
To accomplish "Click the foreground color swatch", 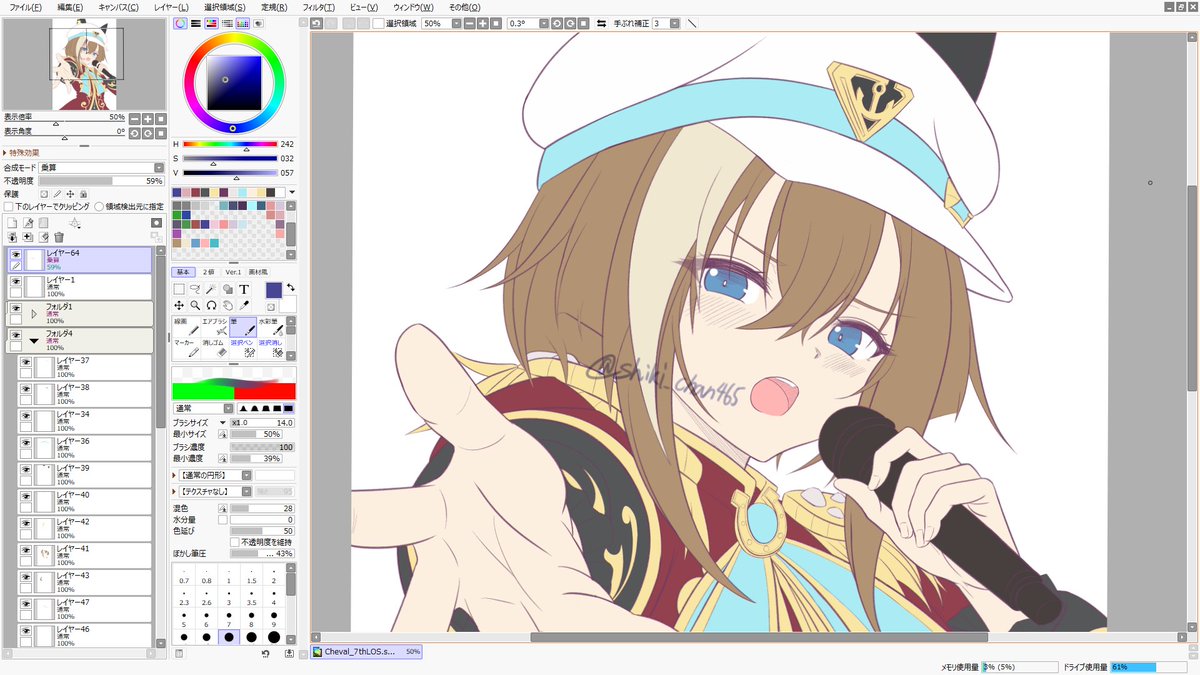I will [273, 289].
